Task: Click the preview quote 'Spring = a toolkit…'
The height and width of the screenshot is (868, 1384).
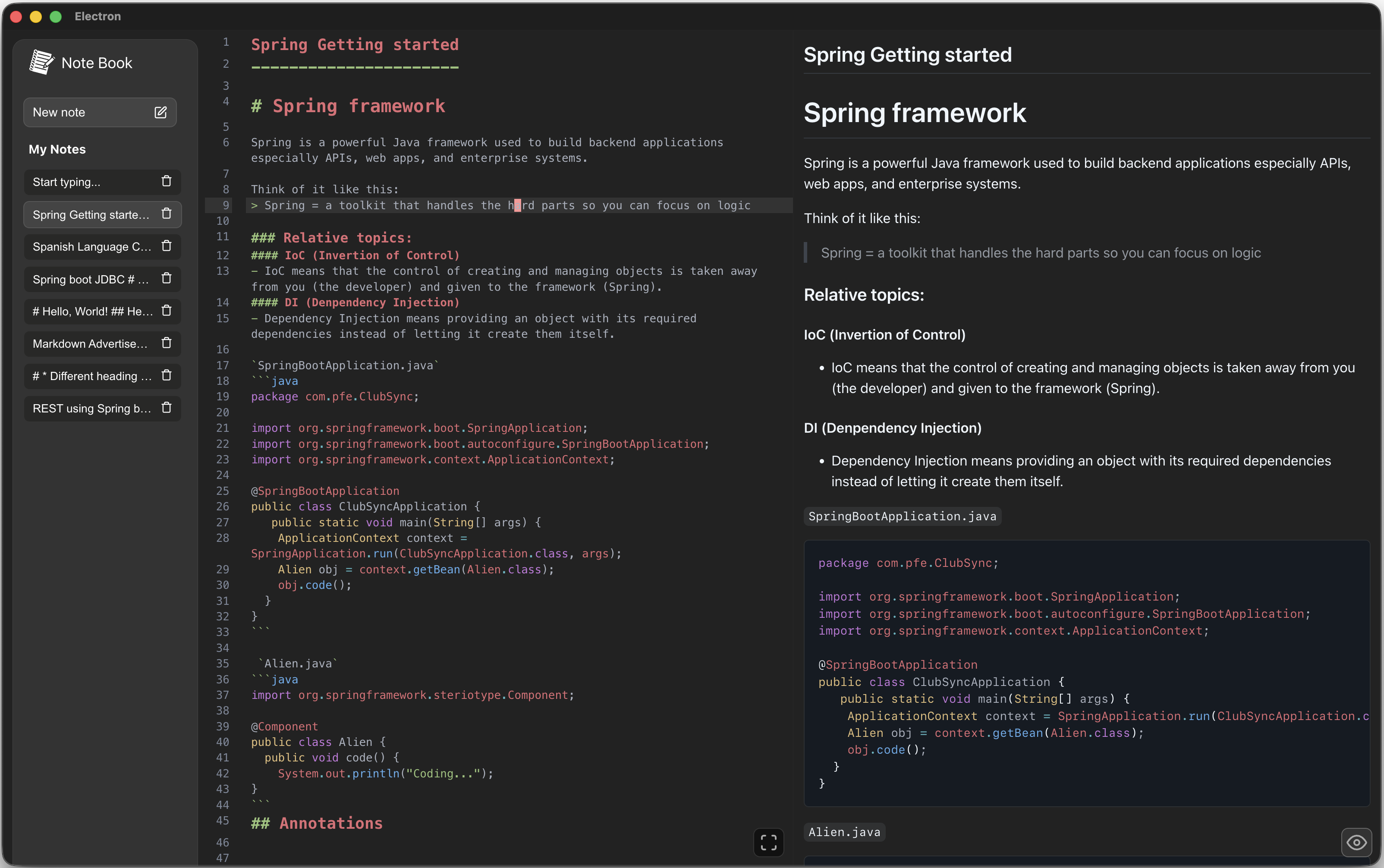Action: coord(1041,253)
